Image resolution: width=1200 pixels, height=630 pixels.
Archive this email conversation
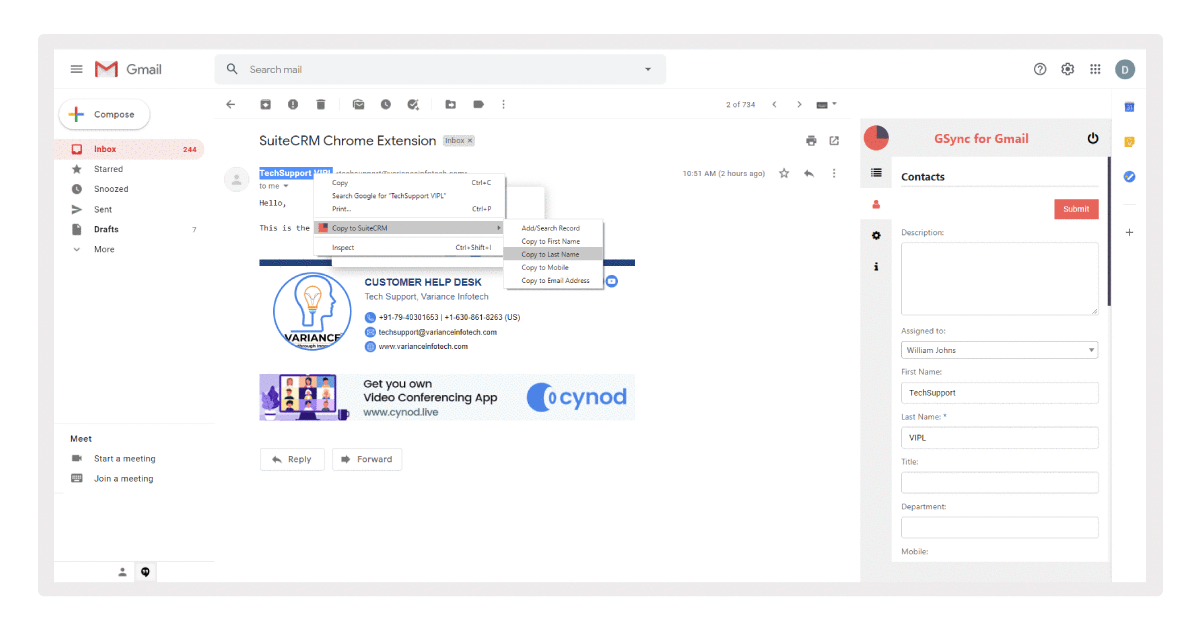tap(265, 104)
